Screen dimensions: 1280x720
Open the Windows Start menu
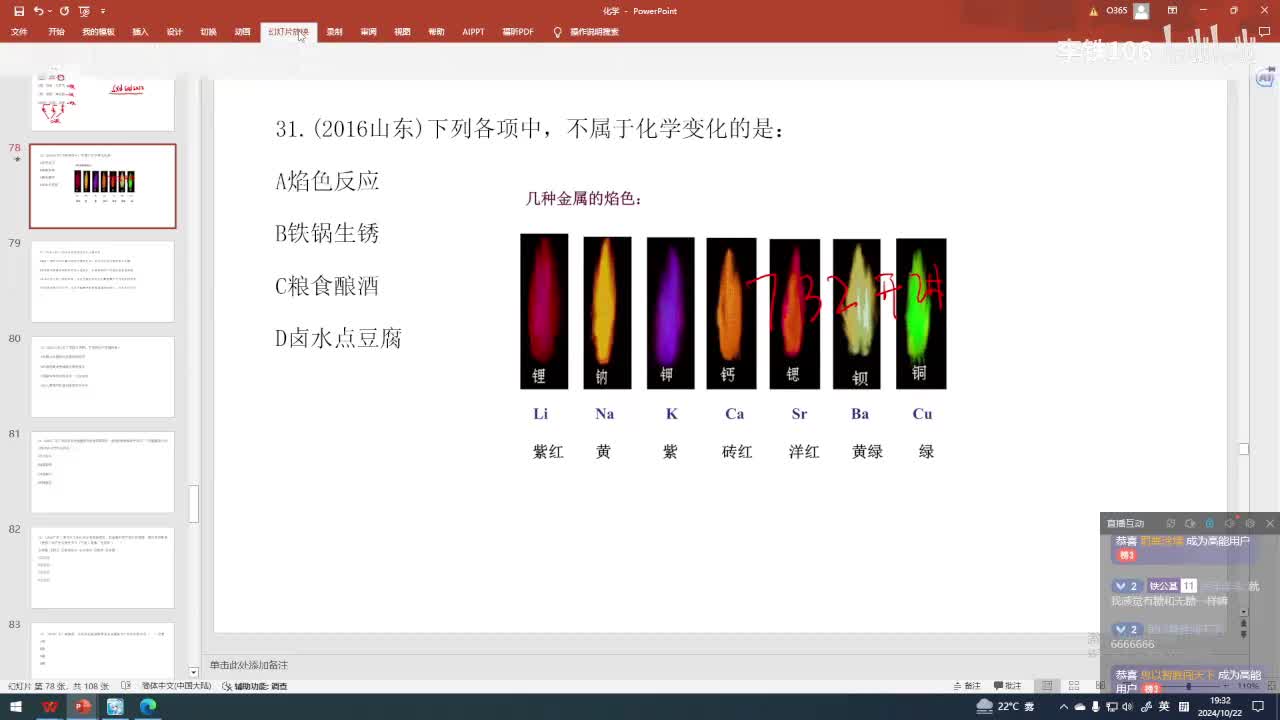coord(16,707)
